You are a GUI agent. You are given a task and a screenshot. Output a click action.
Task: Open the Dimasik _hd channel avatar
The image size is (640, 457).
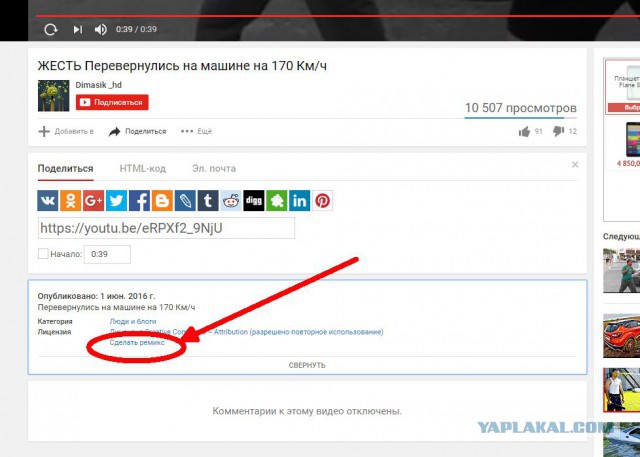pyautogui.click(x=53, y=95)
